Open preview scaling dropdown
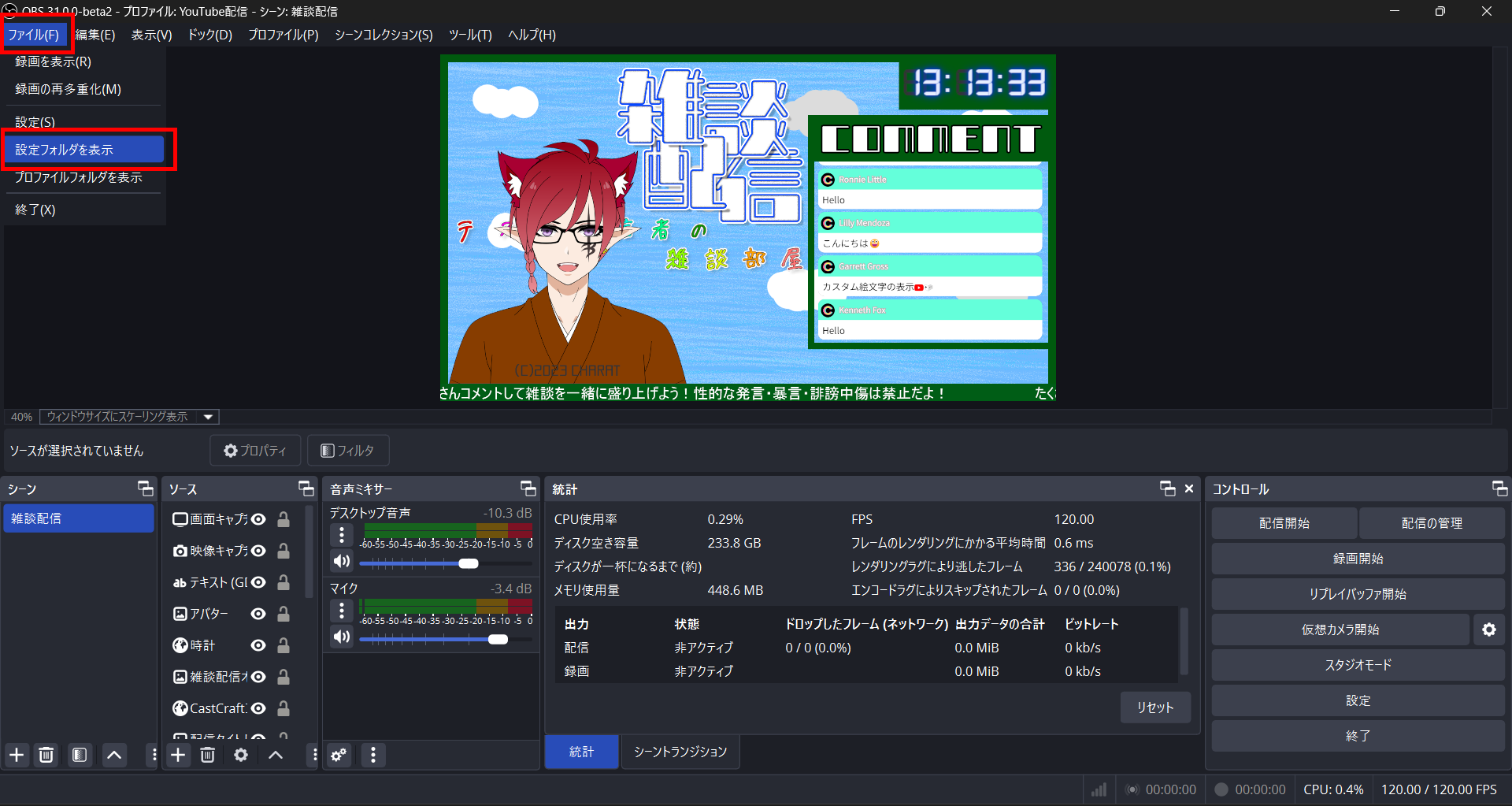The width and height of the screenshot is (1512, 806). [129, 416]
